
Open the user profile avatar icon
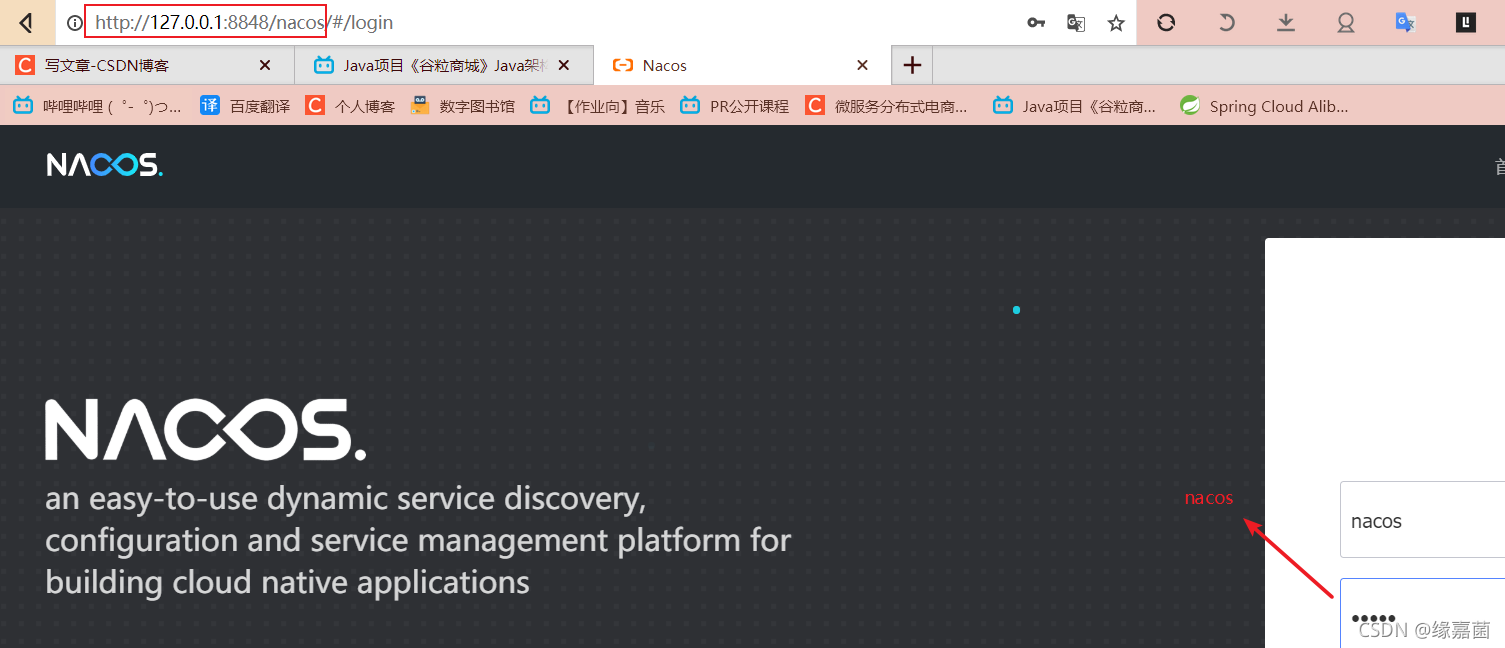coord(1346,22)
